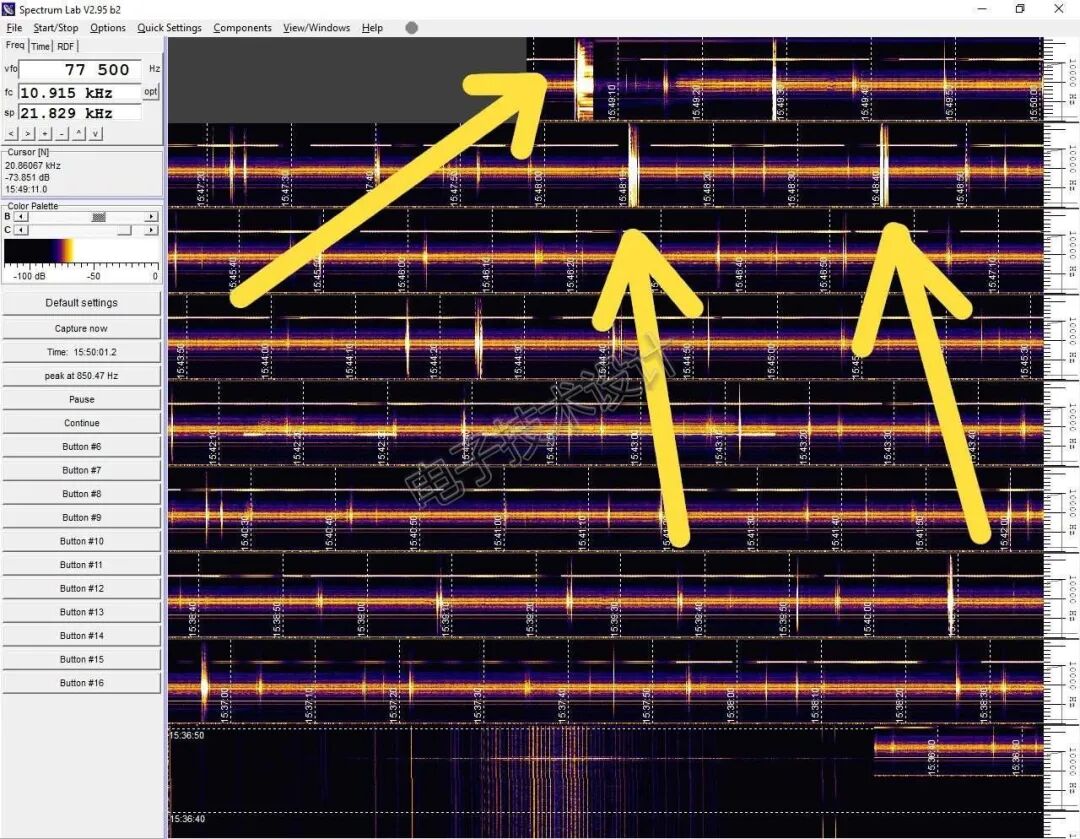This screenshot has width=1080, height=839.
Task: Click Button #16
Action: pyautogui.click(x=81, y=683)
